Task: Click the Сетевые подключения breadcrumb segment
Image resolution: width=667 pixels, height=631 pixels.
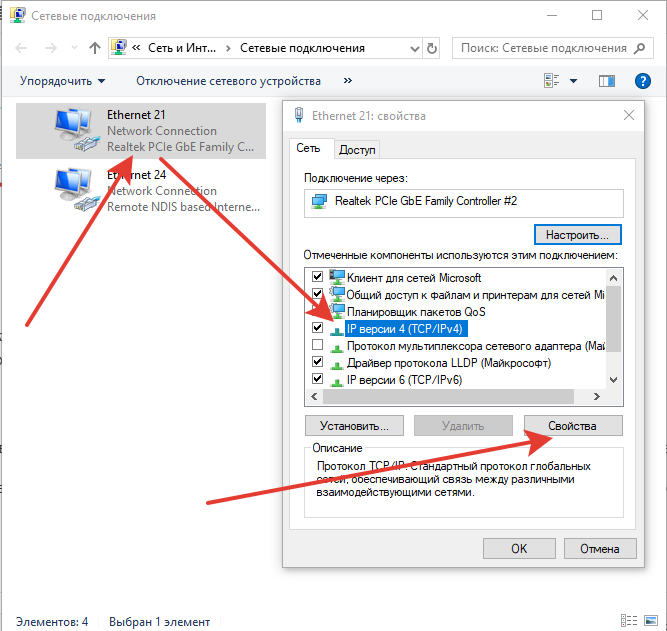Action: coord(302,48)
